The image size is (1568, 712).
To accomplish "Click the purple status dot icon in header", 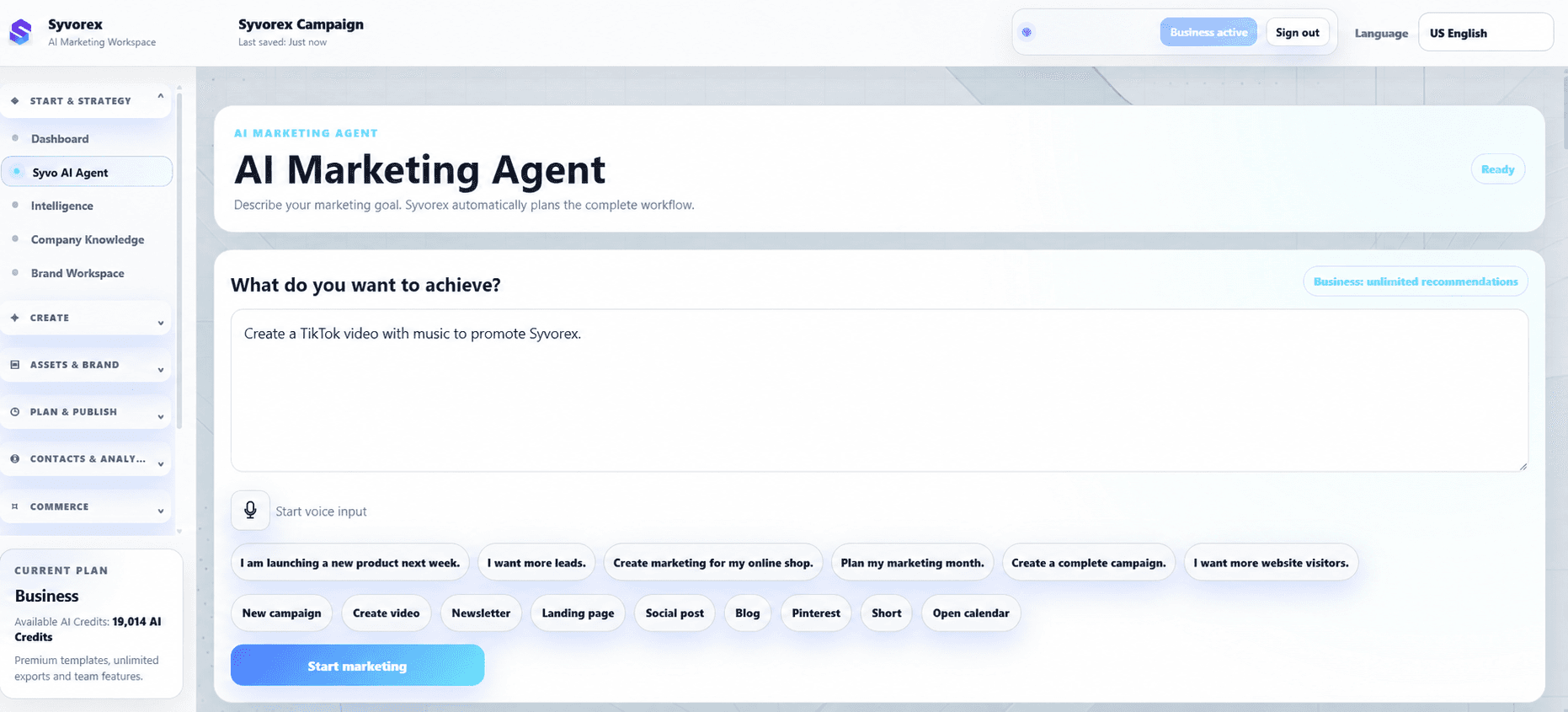I will (1027, 32).
